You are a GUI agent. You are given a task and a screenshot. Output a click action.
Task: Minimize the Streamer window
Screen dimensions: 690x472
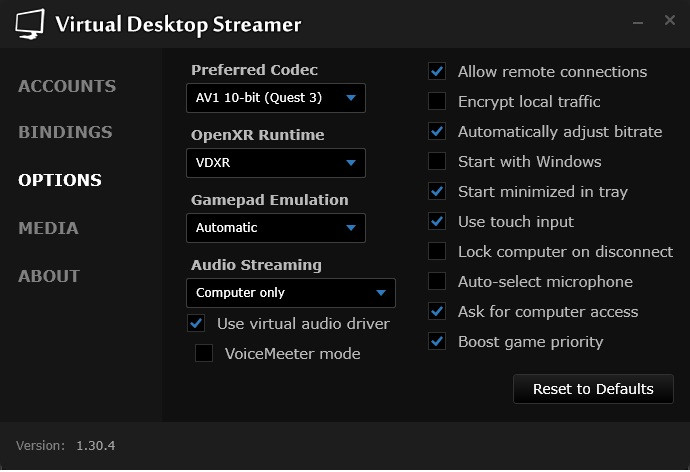(638, 22)
